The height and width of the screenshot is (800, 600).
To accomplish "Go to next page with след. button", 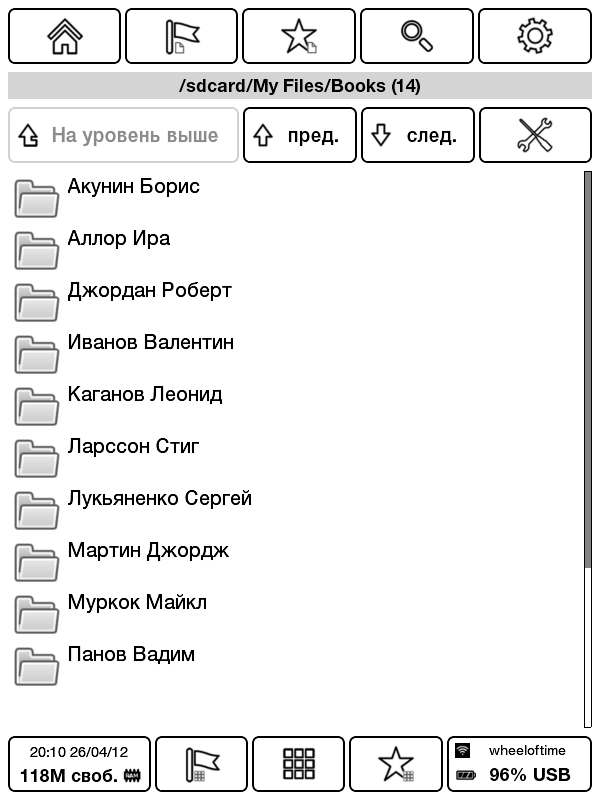I will click(x=417, y=135).
